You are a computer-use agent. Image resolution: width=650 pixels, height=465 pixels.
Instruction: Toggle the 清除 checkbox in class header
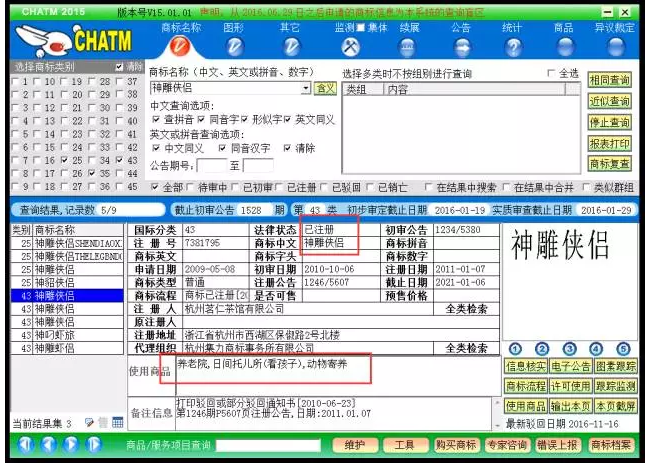[x=119, y=66]
